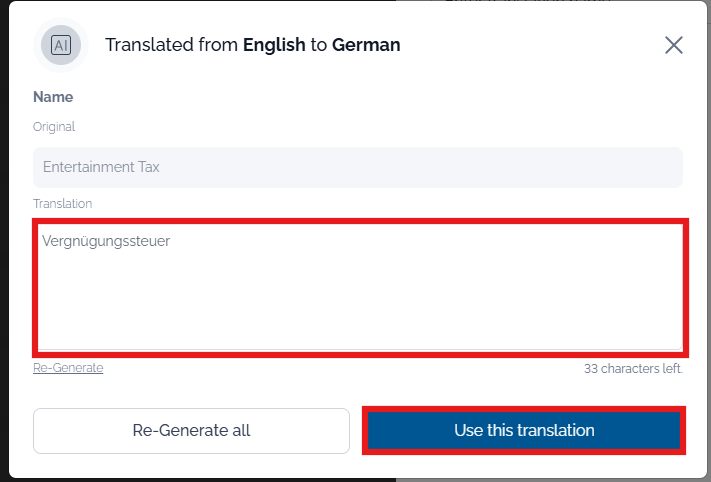Click the Translation field label
This screenshot has height=482, width=711.
tap(62, 203)
